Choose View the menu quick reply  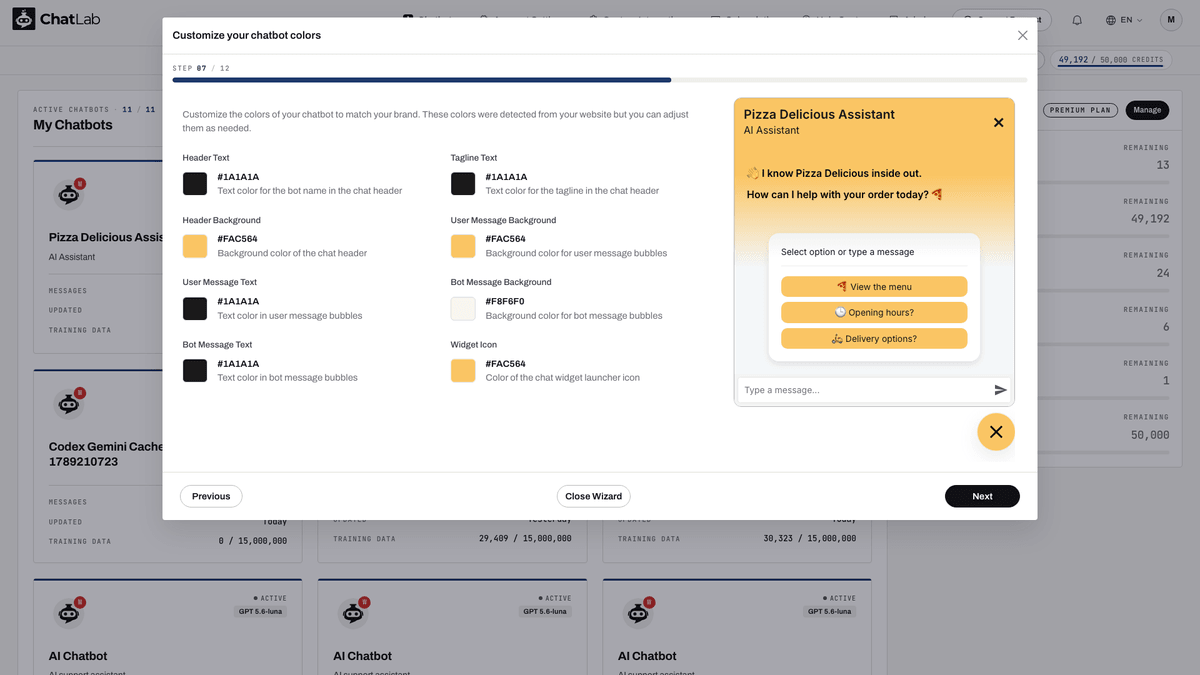tap(874, 287)
